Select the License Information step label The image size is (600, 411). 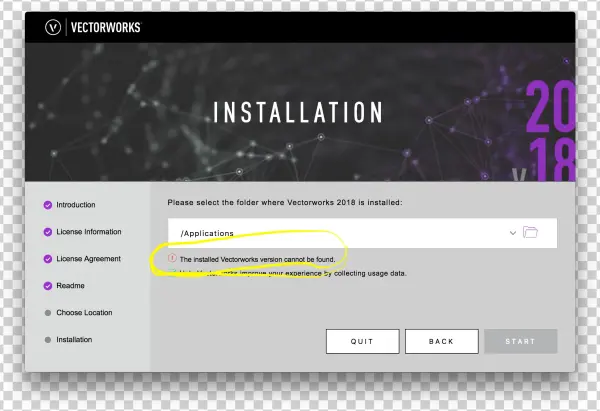pyautogui.click(x=89, y=232)
